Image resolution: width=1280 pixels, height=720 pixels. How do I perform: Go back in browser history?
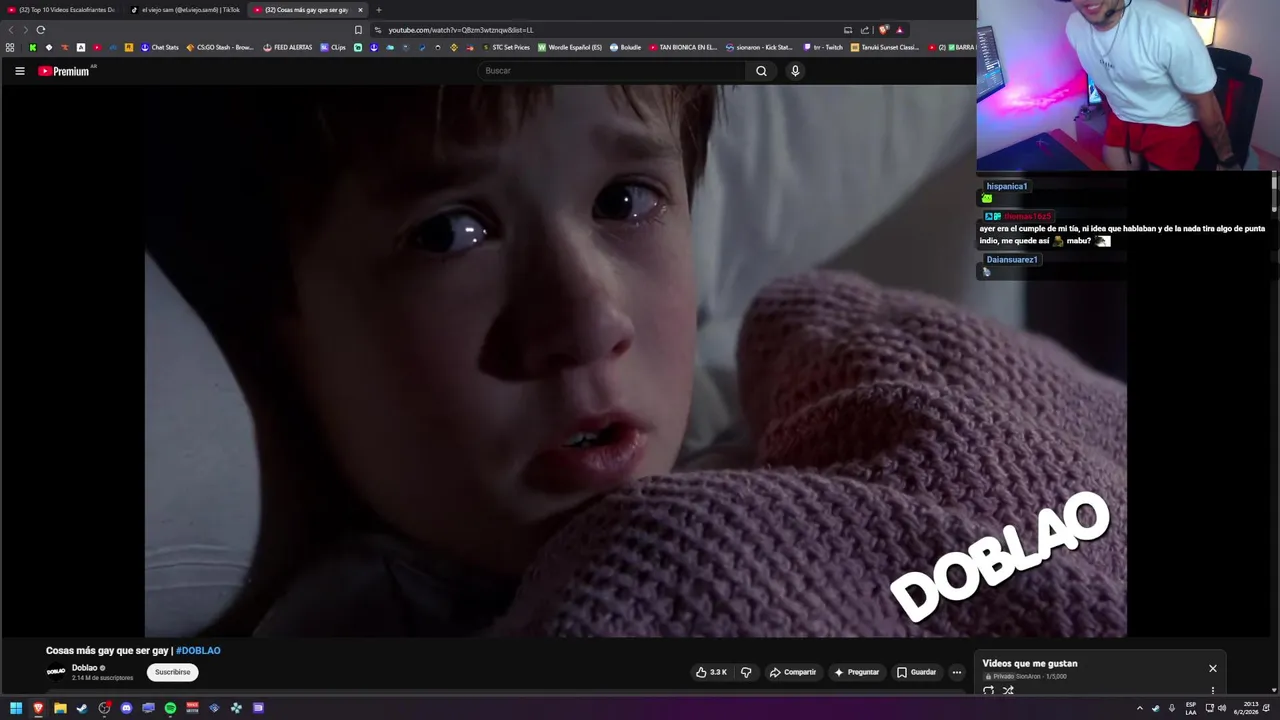(x=11, y=30)
